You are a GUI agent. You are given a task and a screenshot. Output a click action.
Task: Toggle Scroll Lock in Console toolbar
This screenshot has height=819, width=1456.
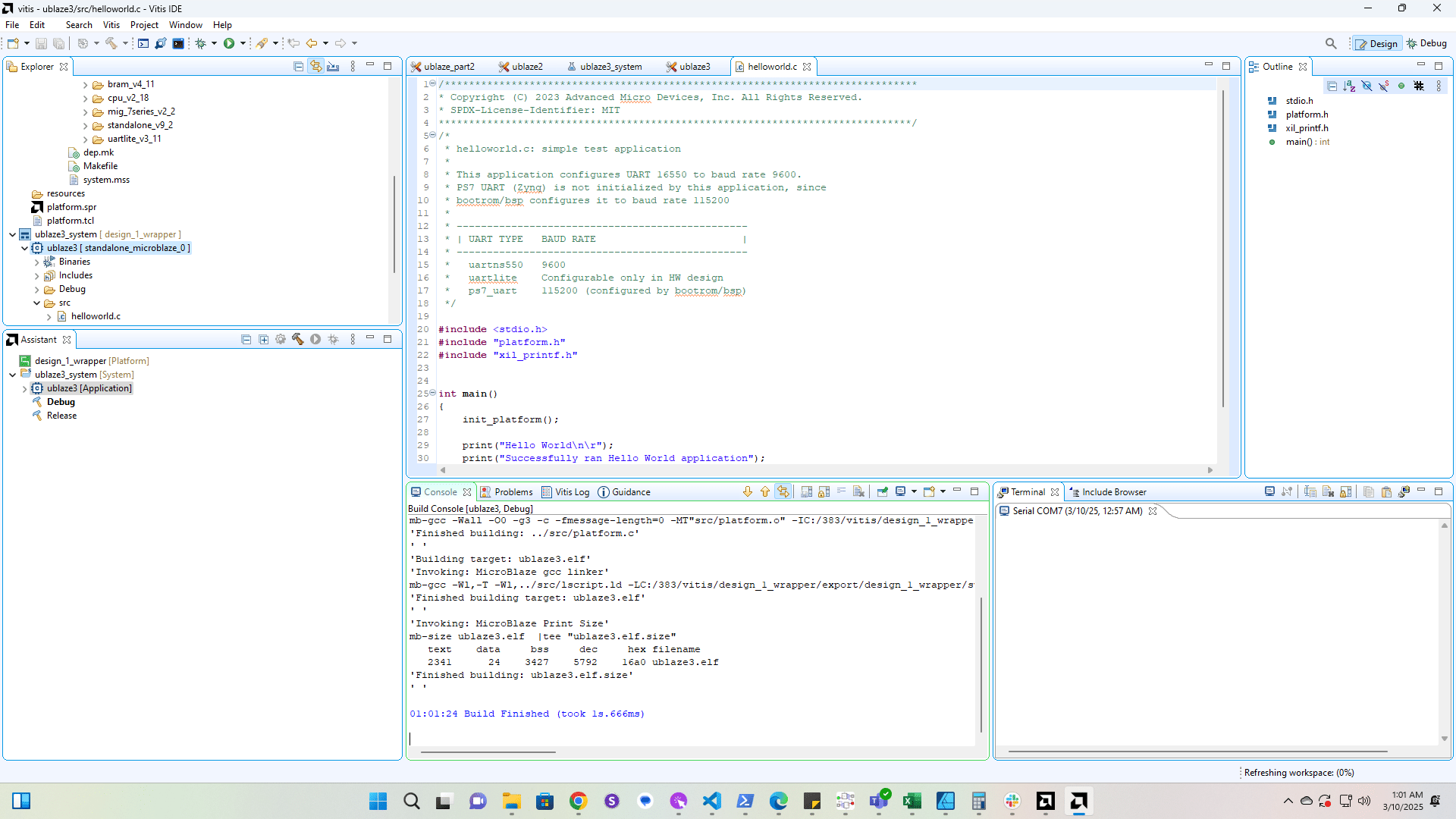pyautogui.click(x=824, y=491)
